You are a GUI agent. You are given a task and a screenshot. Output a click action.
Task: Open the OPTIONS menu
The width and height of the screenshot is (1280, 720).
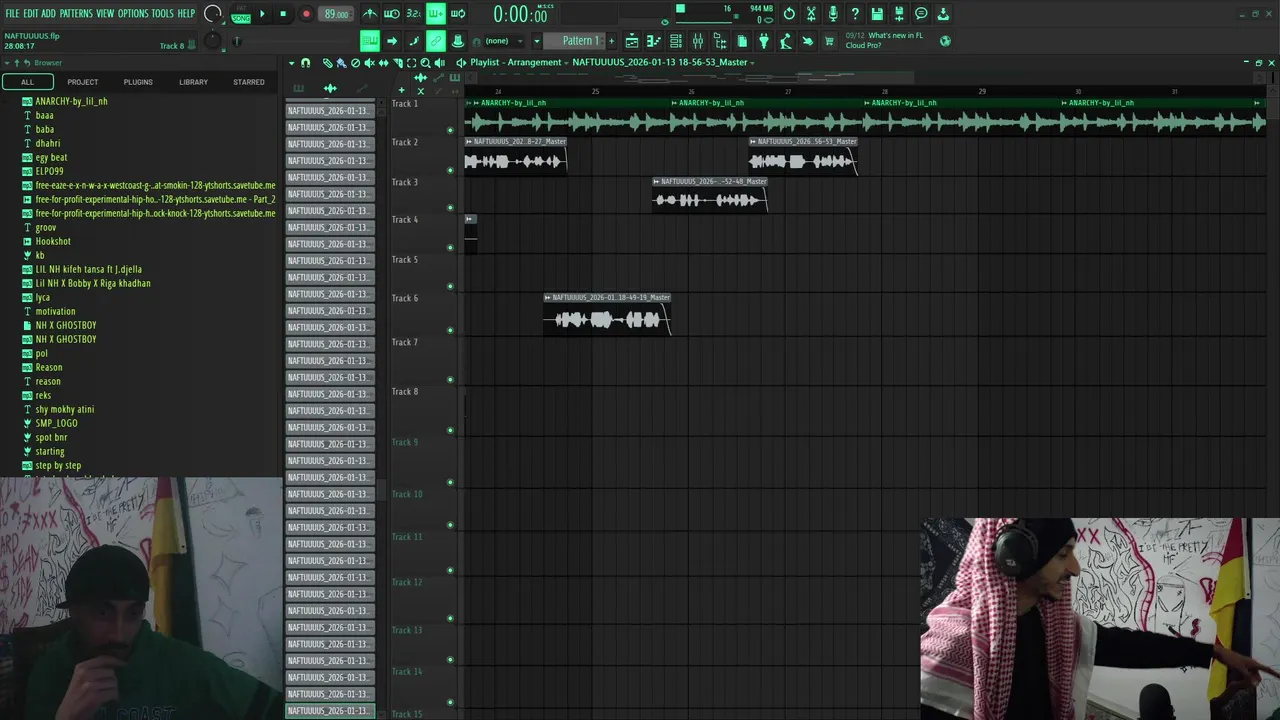click(133, 14)
